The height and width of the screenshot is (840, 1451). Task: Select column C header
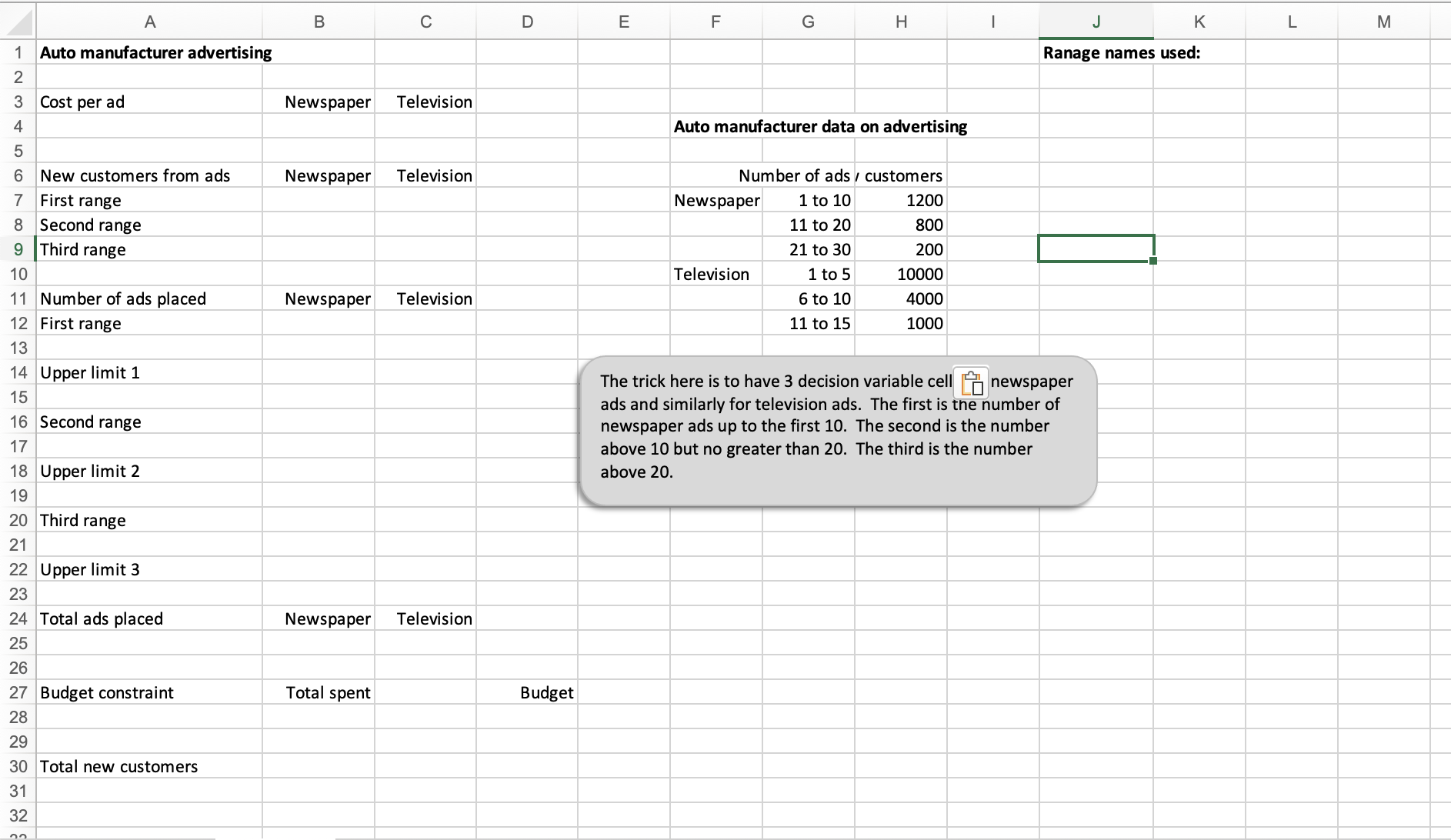click(x=425, y=22)
